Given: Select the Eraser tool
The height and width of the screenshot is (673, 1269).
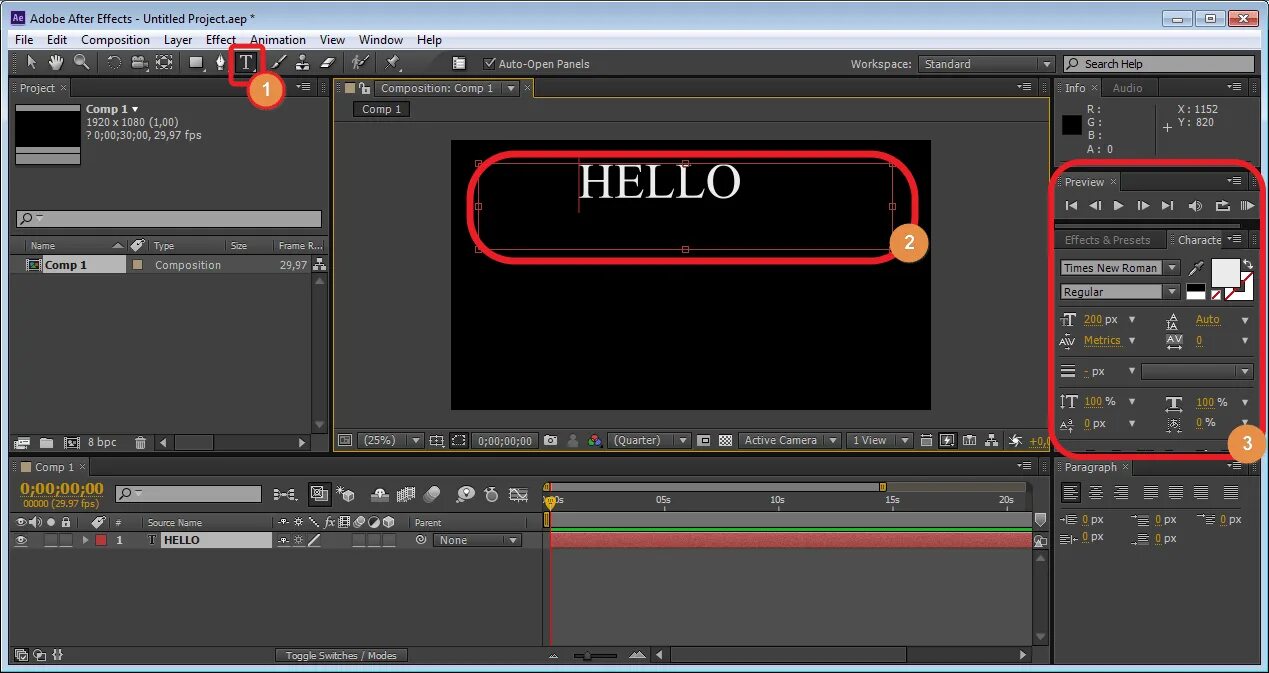Looking at the screenshot, I should pos(329,62).
